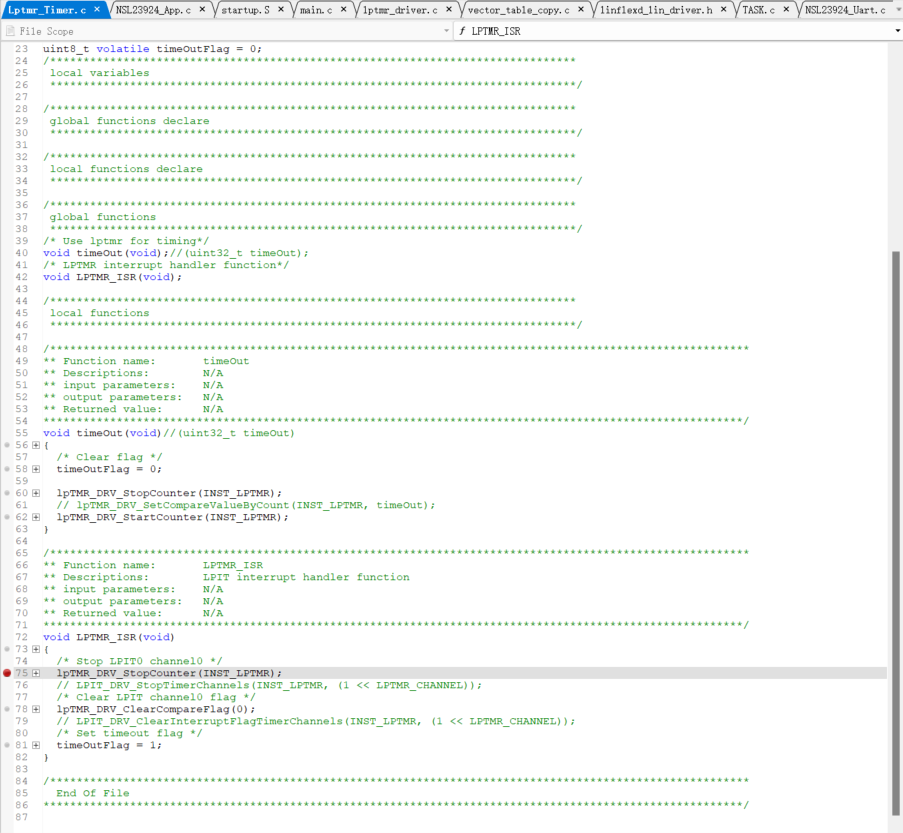Close the NSL23924_App.c tab
Viewport: 903px width, 833px height.
[x=203, y=9]
